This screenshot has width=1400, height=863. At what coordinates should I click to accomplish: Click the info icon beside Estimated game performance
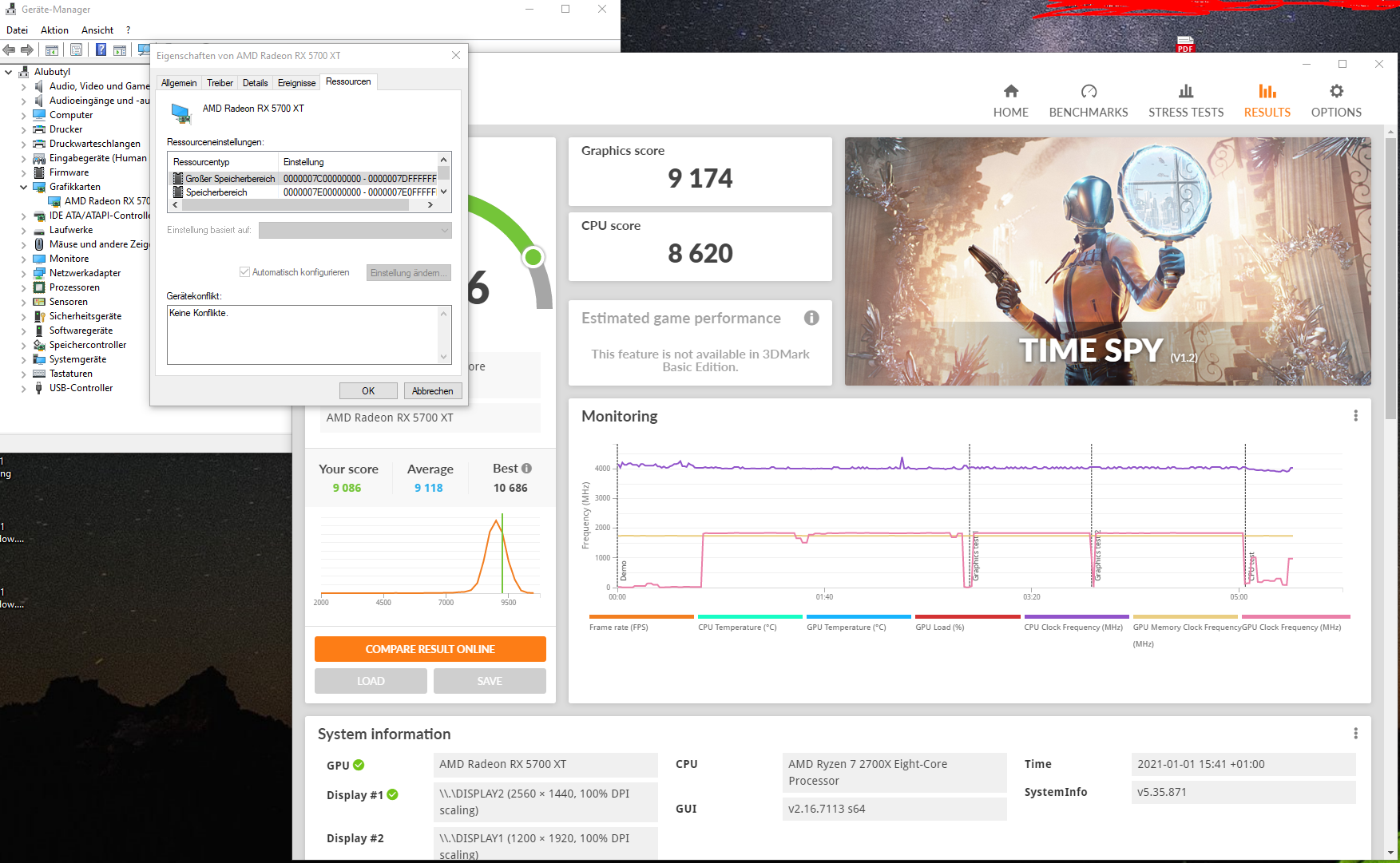pyautogui.click(x=811, y=318)
